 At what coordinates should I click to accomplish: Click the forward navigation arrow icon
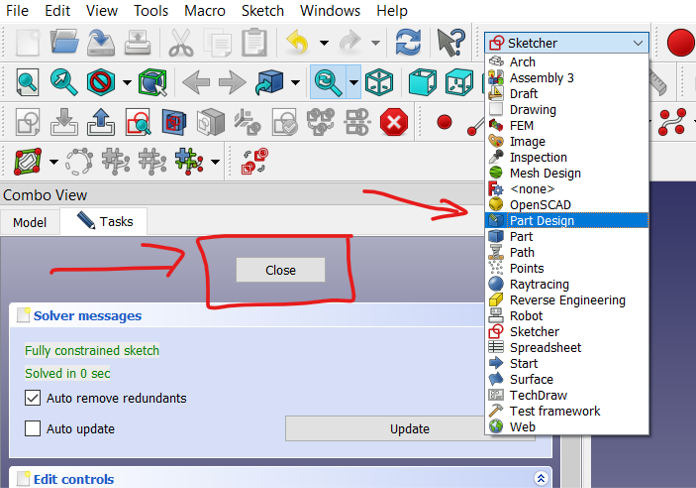(x=232, y=82)
